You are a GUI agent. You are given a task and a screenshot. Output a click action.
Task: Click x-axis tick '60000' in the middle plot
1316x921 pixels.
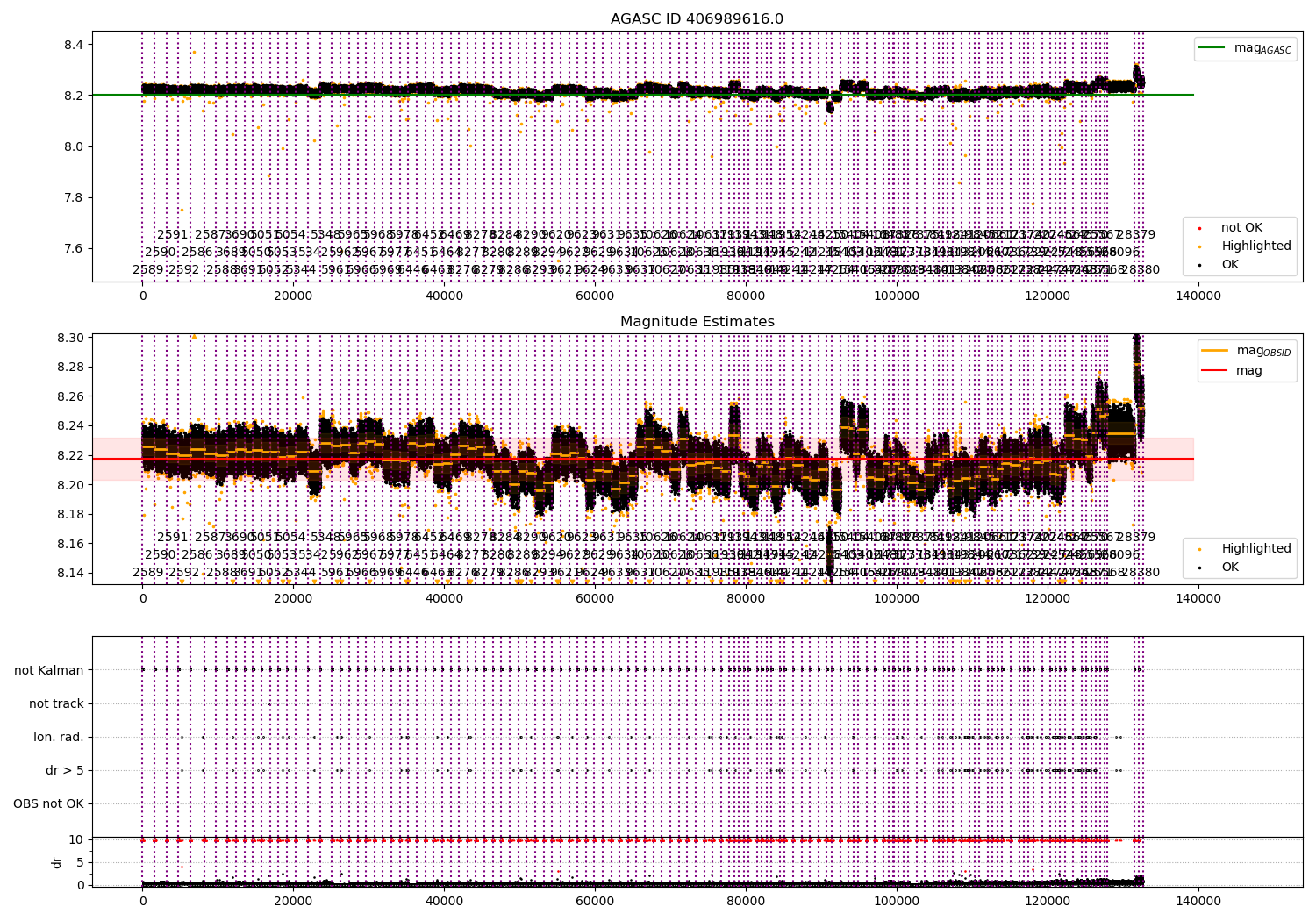click(595, 598)
